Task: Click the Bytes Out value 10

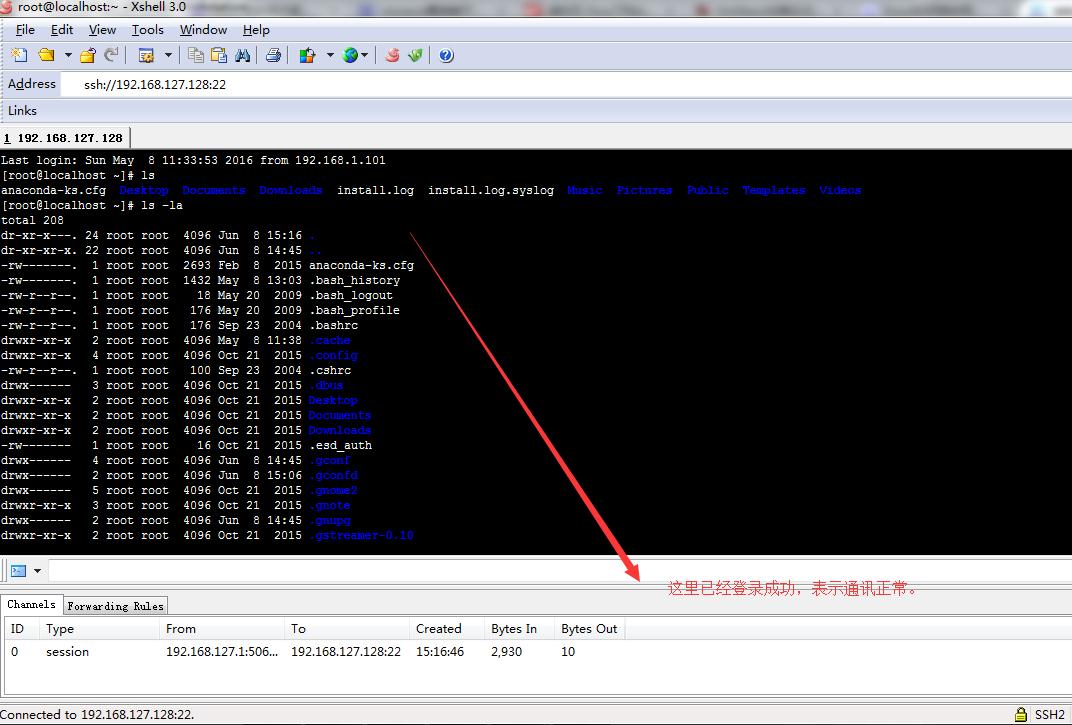Action: click(x=568, y=652)
